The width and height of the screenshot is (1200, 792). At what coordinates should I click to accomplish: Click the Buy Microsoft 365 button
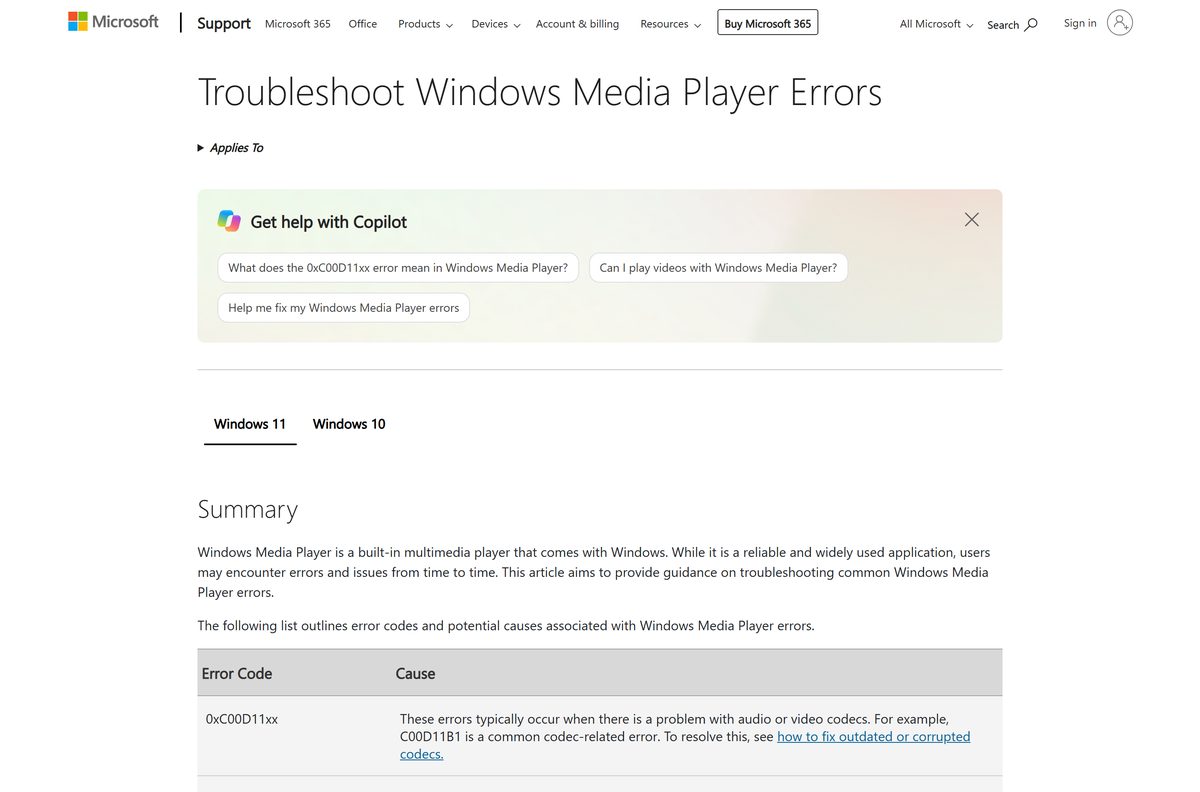tap(768, 23)
